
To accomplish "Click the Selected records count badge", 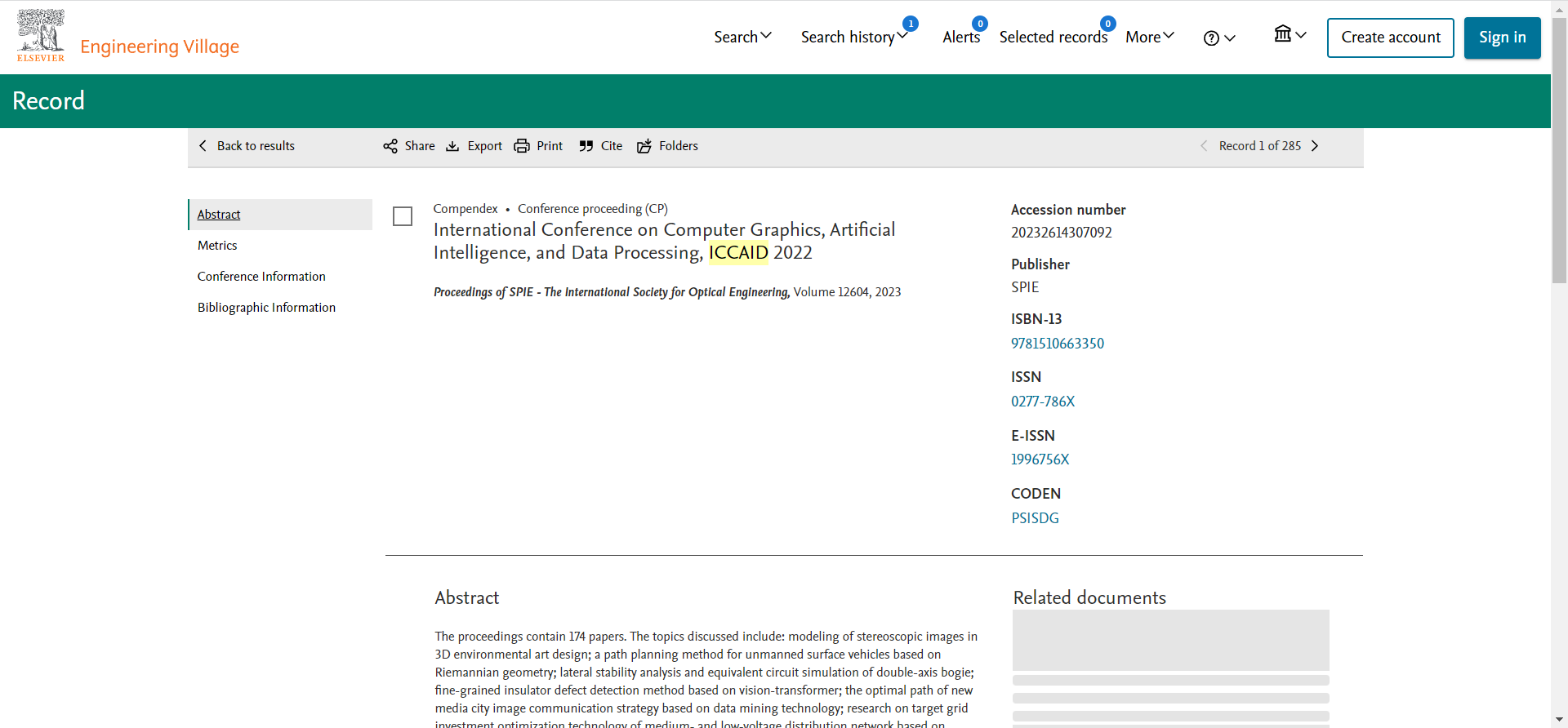I will pyautogui.click(x=1108, y=24).
